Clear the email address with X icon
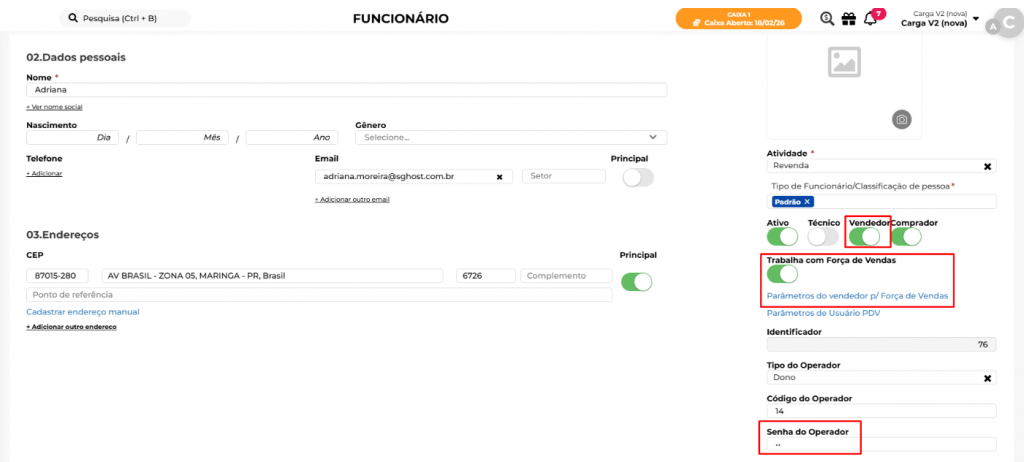This screenshot has width=1024, height=462. (499, 177)
